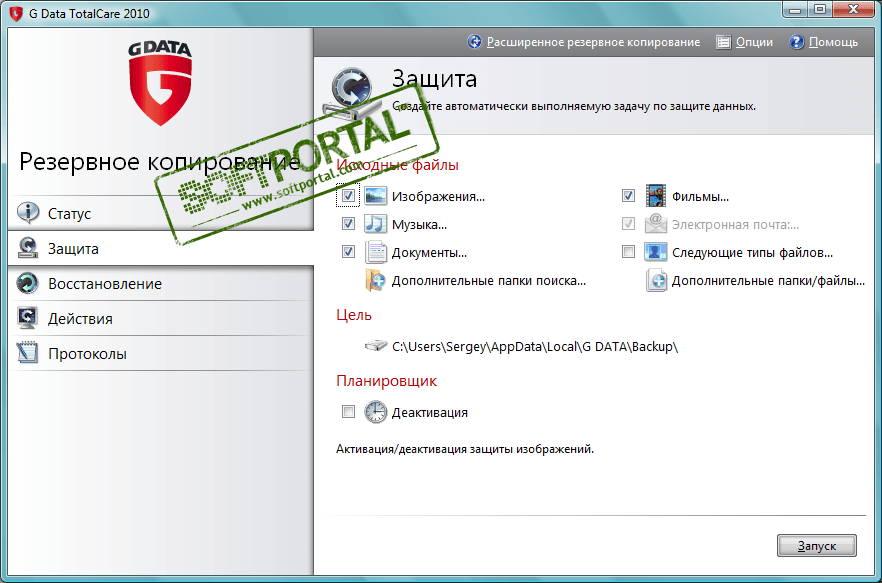Uncheck the Изображения checkbox
The height and width of the screenshot is (583, 882).
[x=348, y=195]
